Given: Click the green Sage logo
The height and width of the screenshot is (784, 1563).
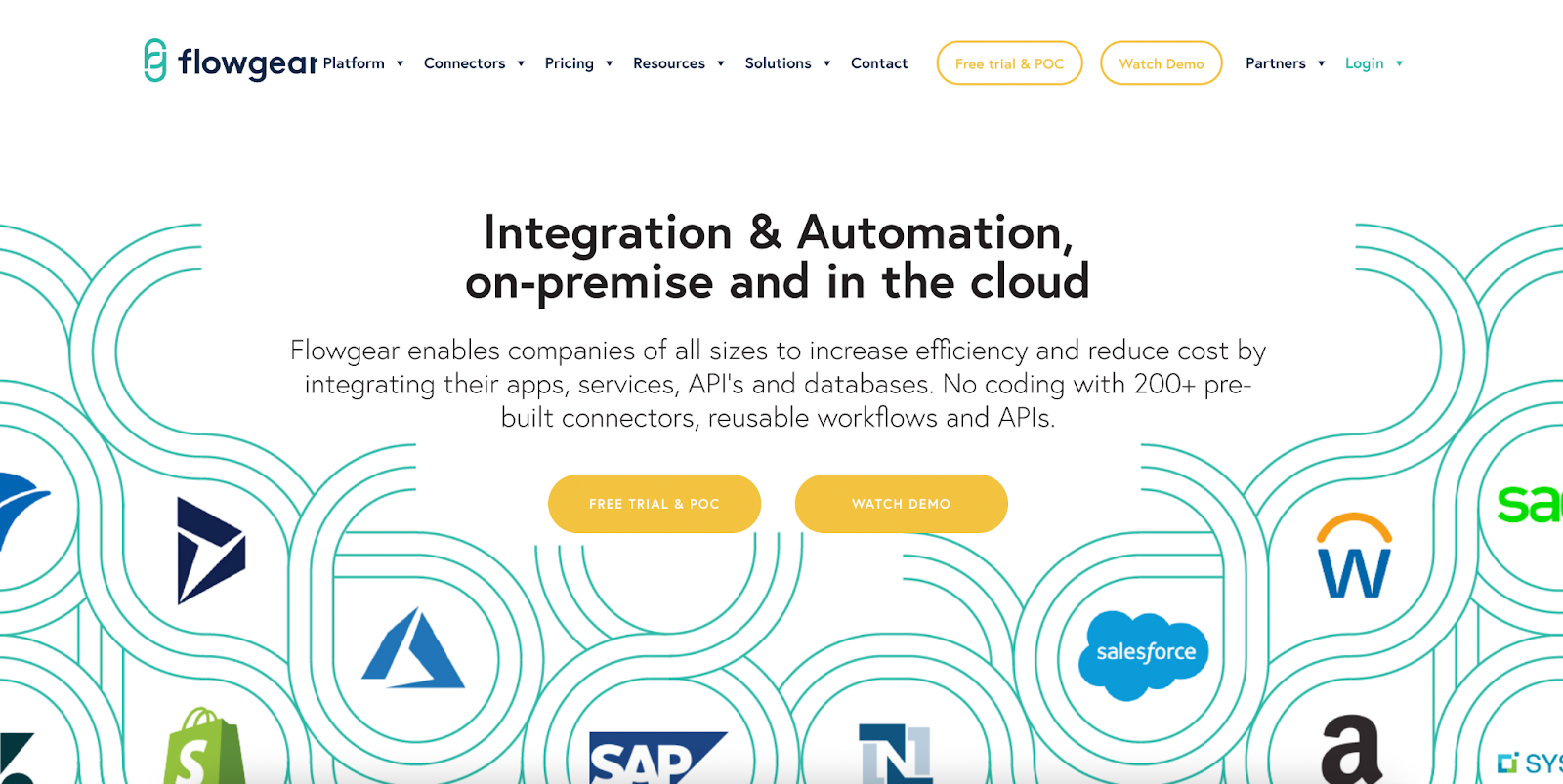Looking at the screenshot, I should pyautogui.click(x=1530, y=503).
